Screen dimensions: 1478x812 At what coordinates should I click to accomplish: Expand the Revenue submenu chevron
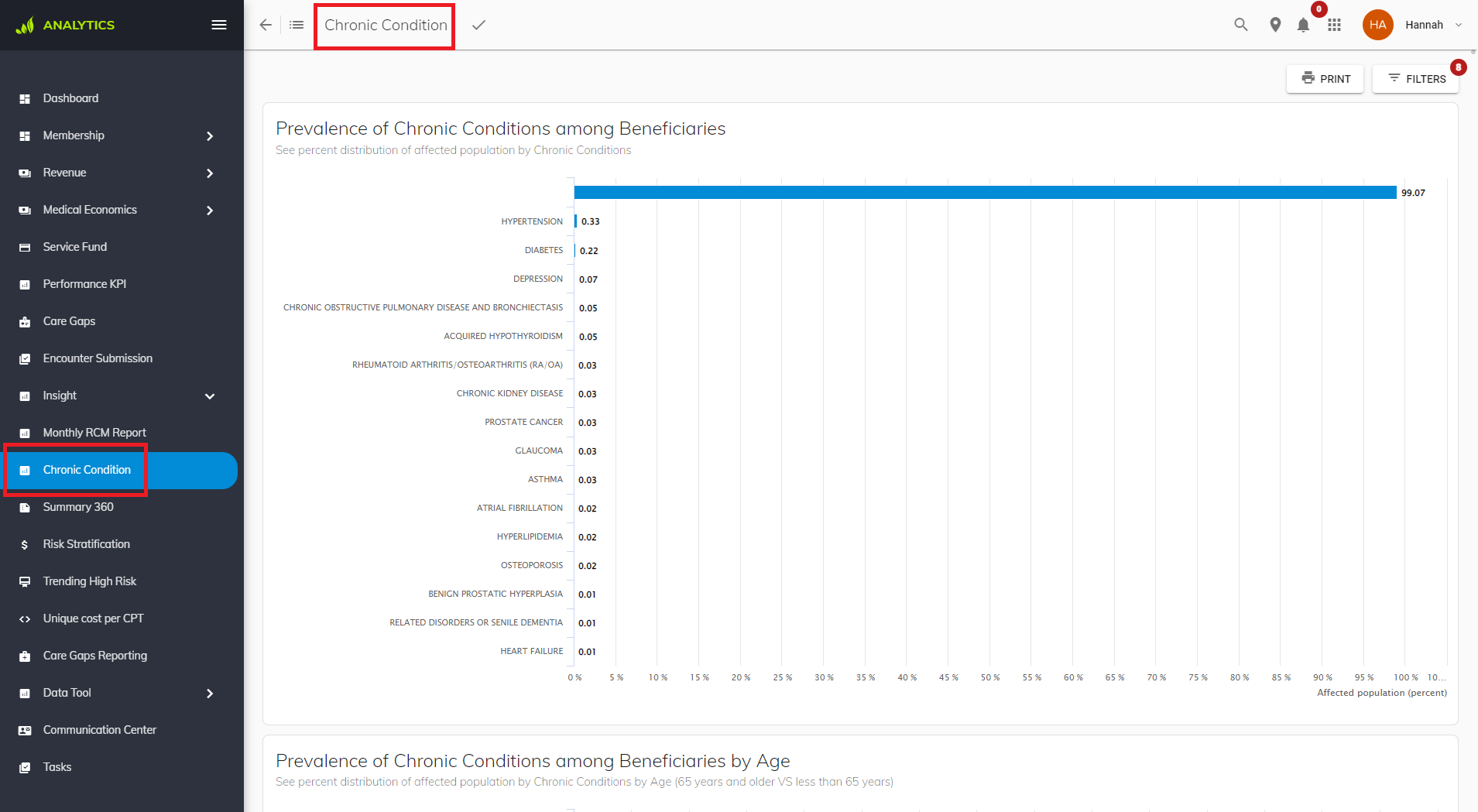210,173
